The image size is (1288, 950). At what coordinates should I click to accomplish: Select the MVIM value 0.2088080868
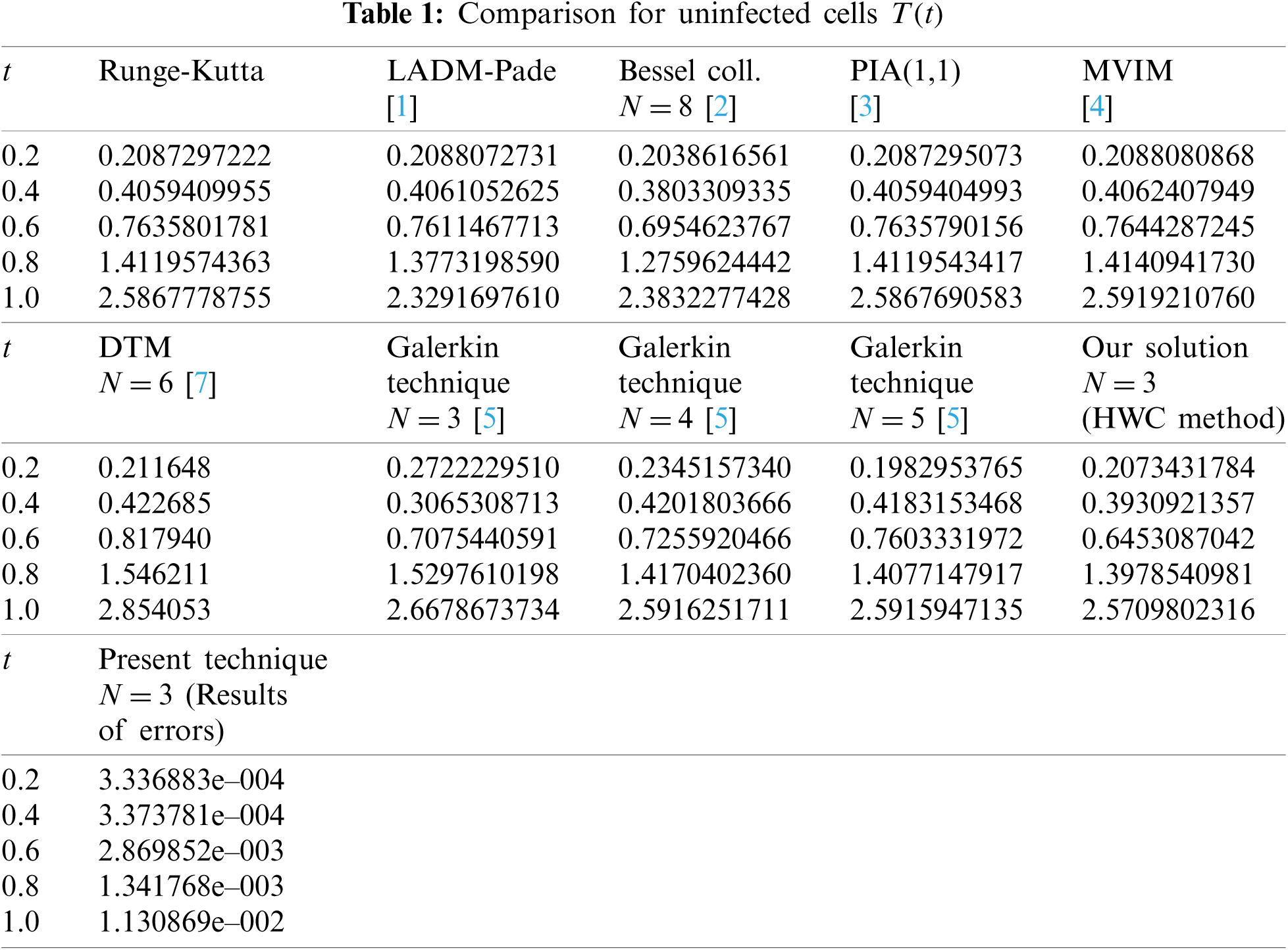click(x=1168, y=156)
